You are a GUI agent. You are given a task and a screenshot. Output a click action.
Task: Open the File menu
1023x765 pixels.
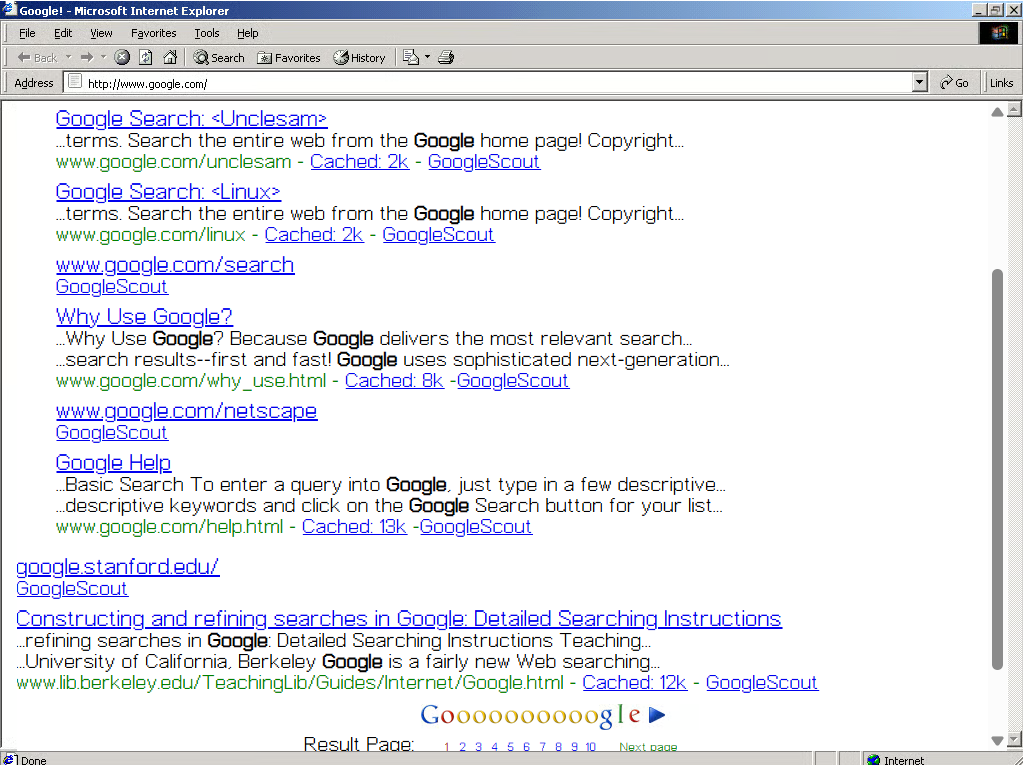click(x=27, y=33)
